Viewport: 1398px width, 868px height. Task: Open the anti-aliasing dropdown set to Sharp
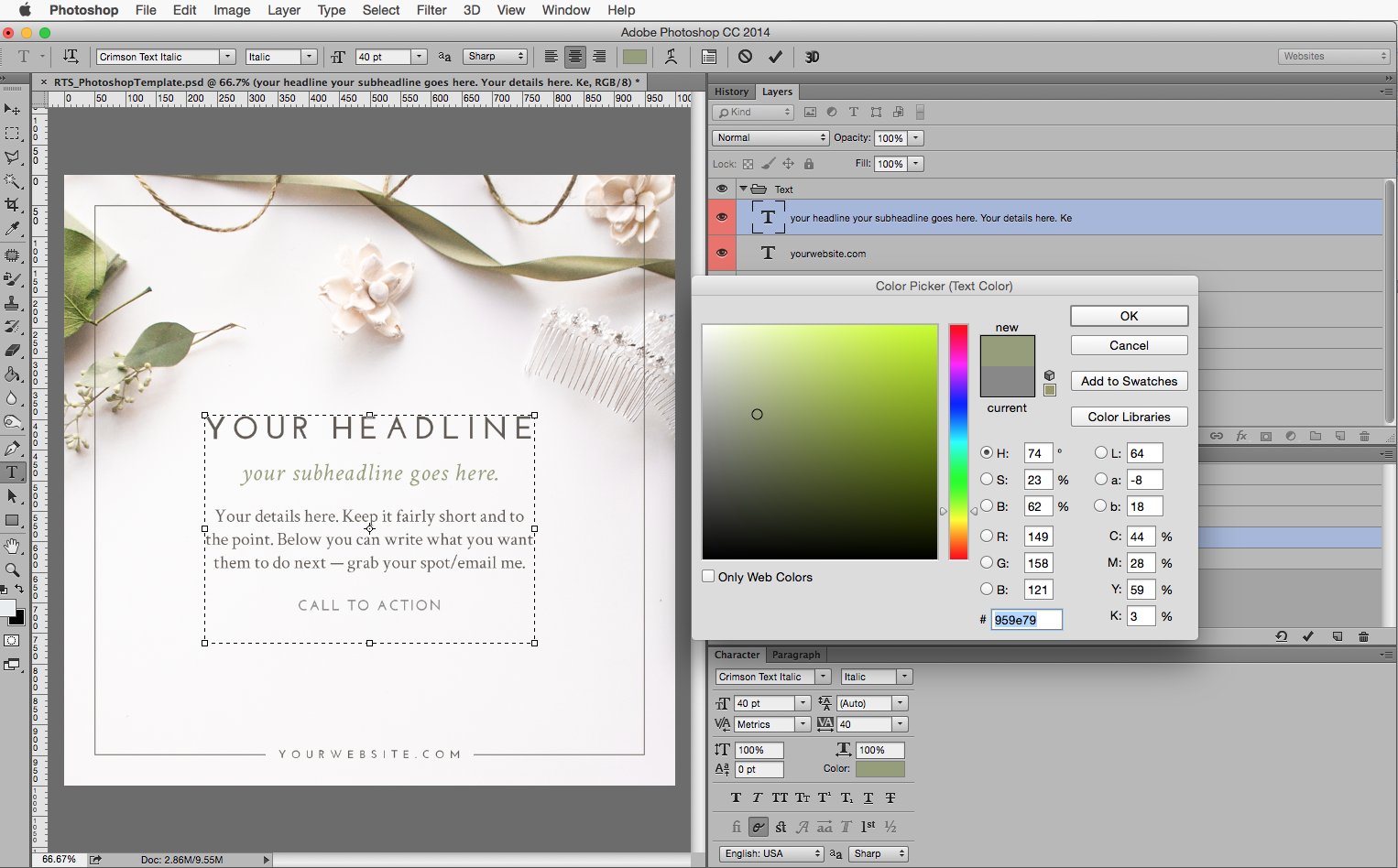click(495, 56)
